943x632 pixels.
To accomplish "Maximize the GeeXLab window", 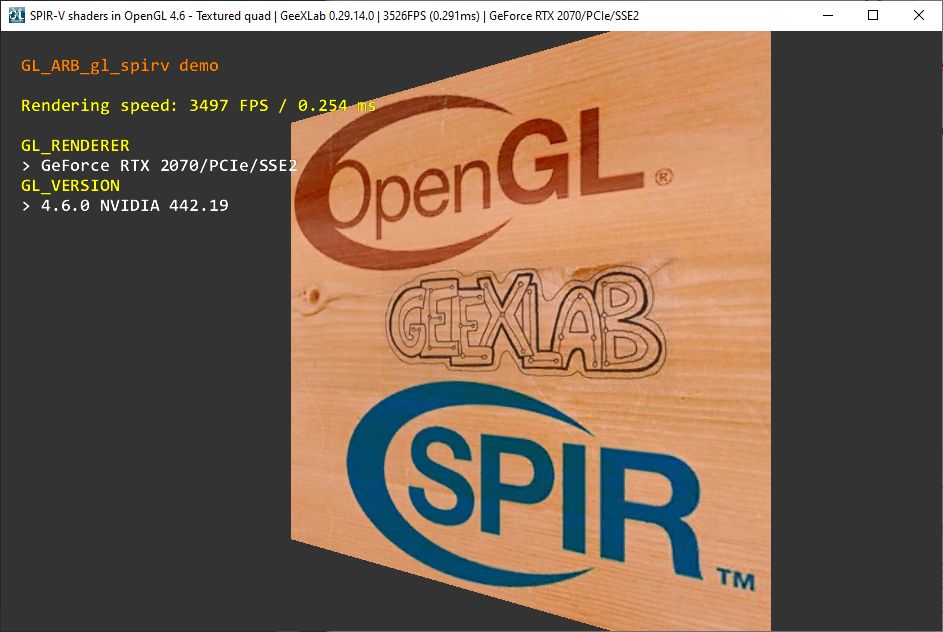I will (x=873, y=15).
